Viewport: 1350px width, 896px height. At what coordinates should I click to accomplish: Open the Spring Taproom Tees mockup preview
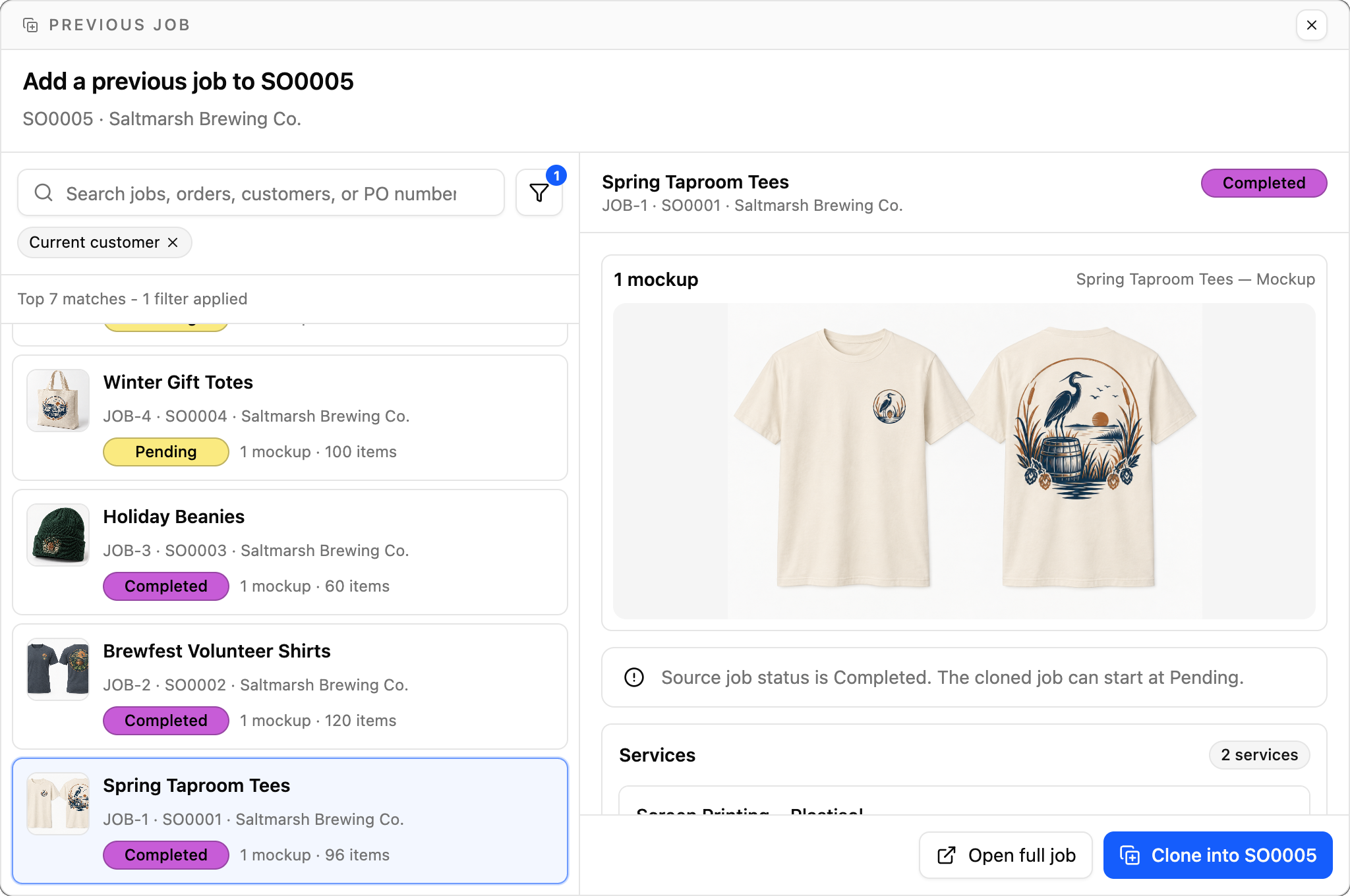coord(964,461)
